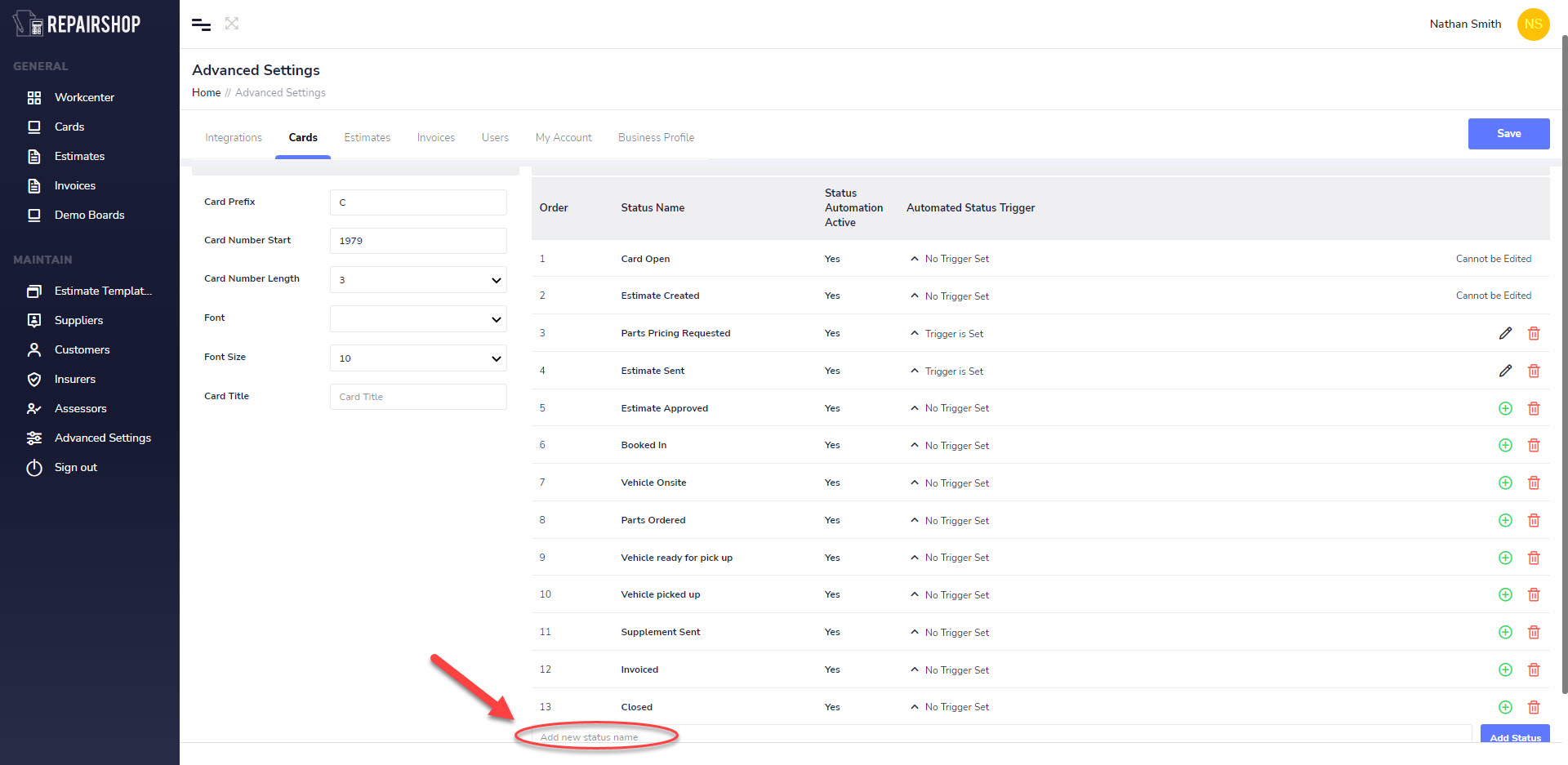
Task: Click the Repairshop logo
Action: coord(78,24)
